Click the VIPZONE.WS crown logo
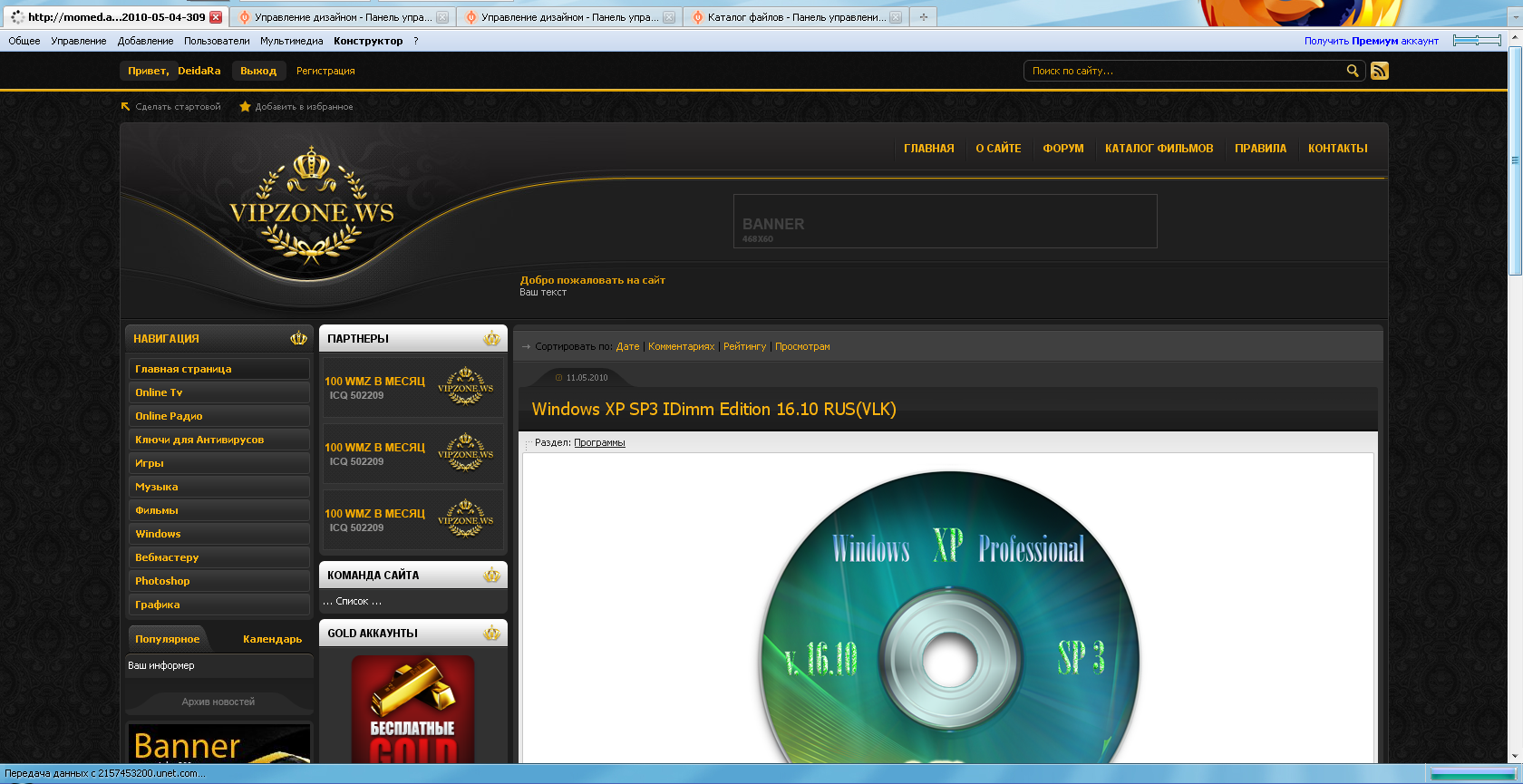This screenshot has height=784, width=1523. tap(311, 205)
